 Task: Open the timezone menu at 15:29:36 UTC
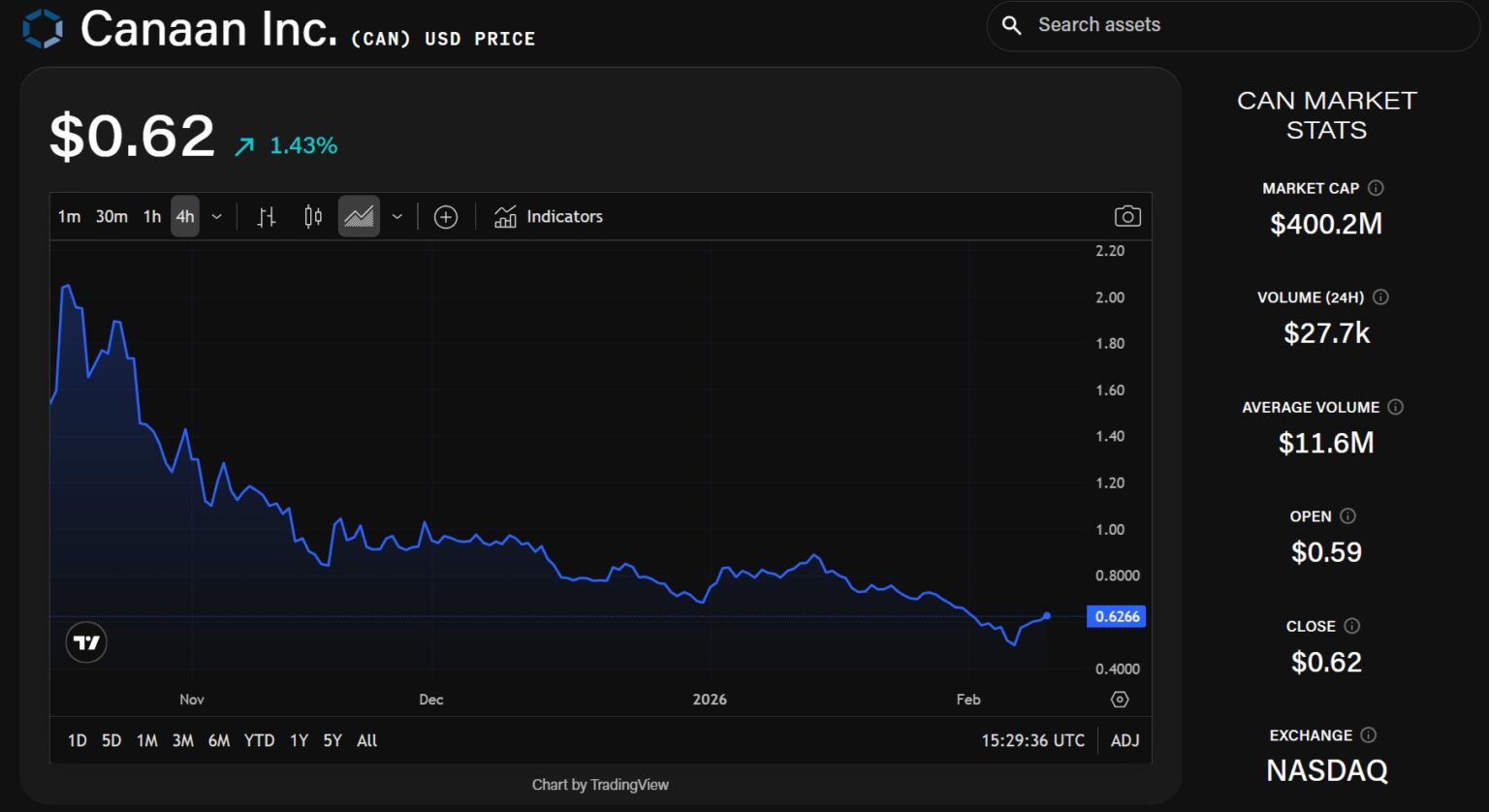pos(1032,740)
